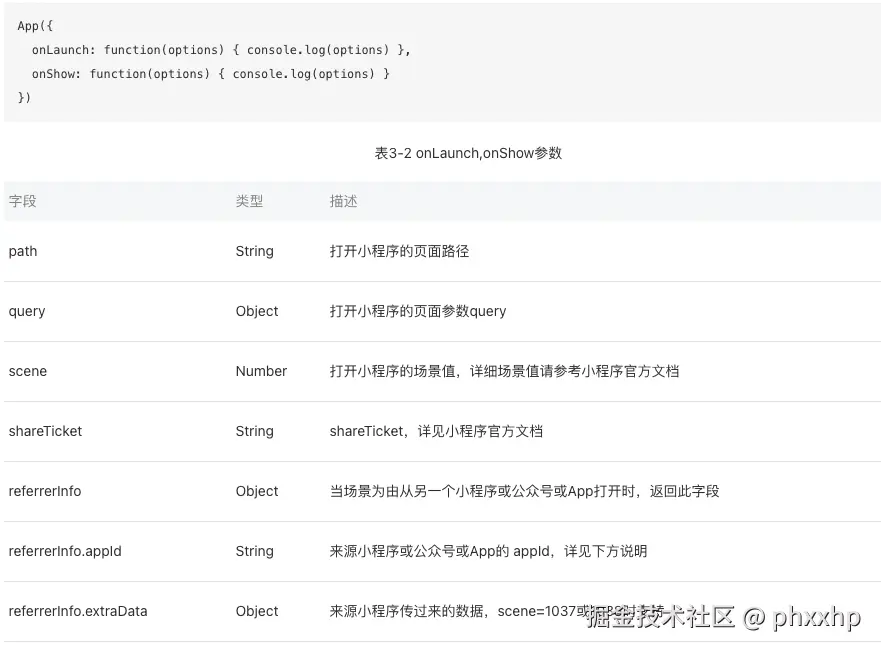Click the App({ opening code line
This screenshot has height=651, width=881.
tap(35, 25)
